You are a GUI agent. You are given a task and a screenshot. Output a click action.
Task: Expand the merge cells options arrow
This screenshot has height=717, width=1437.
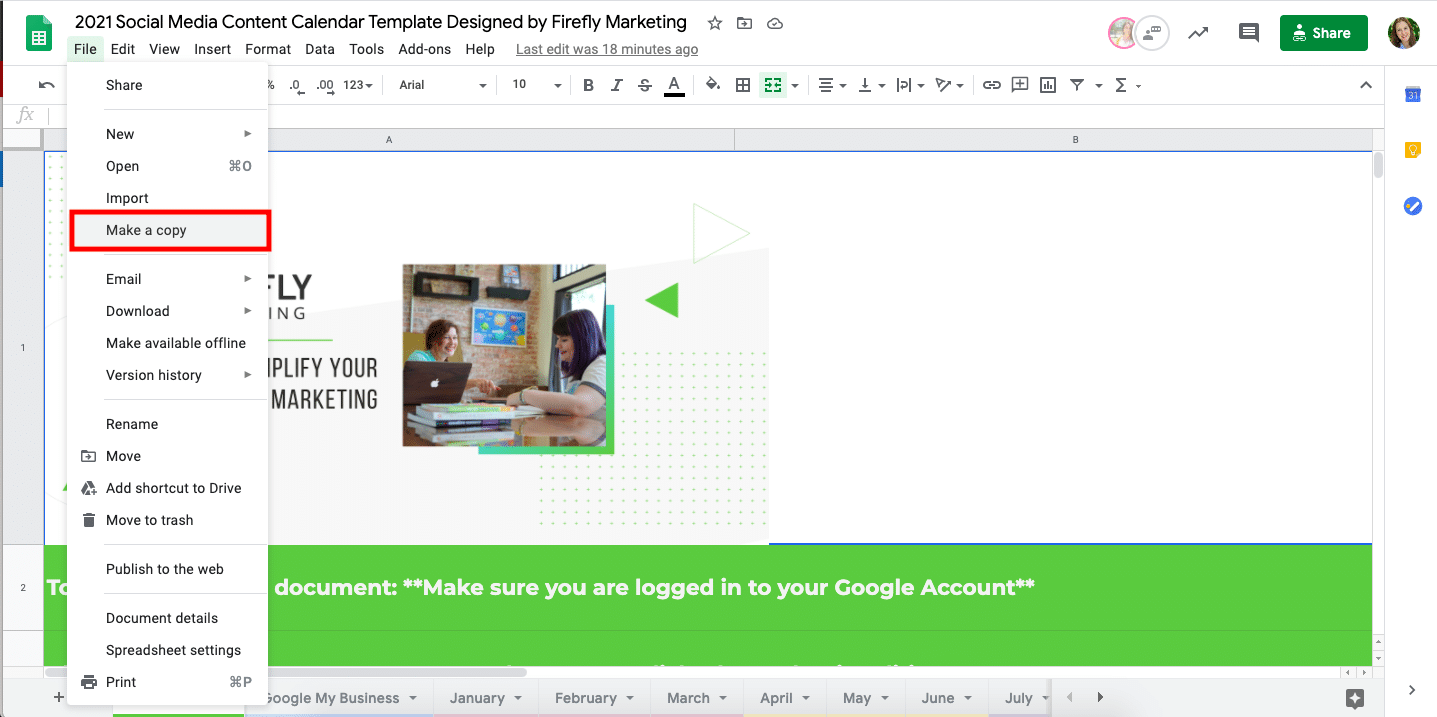[795, 85]
